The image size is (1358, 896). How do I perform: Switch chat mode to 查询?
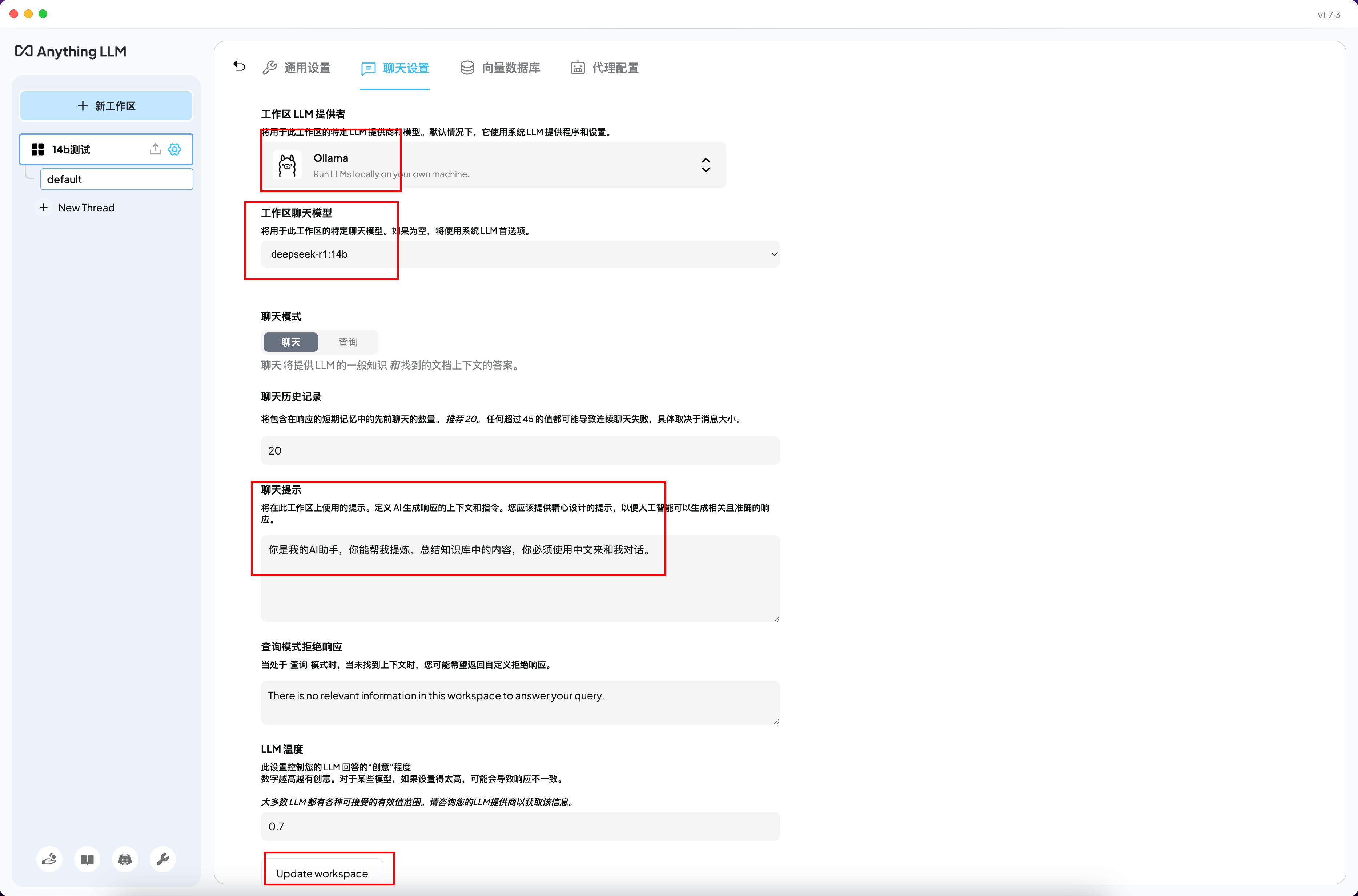(x=347, y=342)
